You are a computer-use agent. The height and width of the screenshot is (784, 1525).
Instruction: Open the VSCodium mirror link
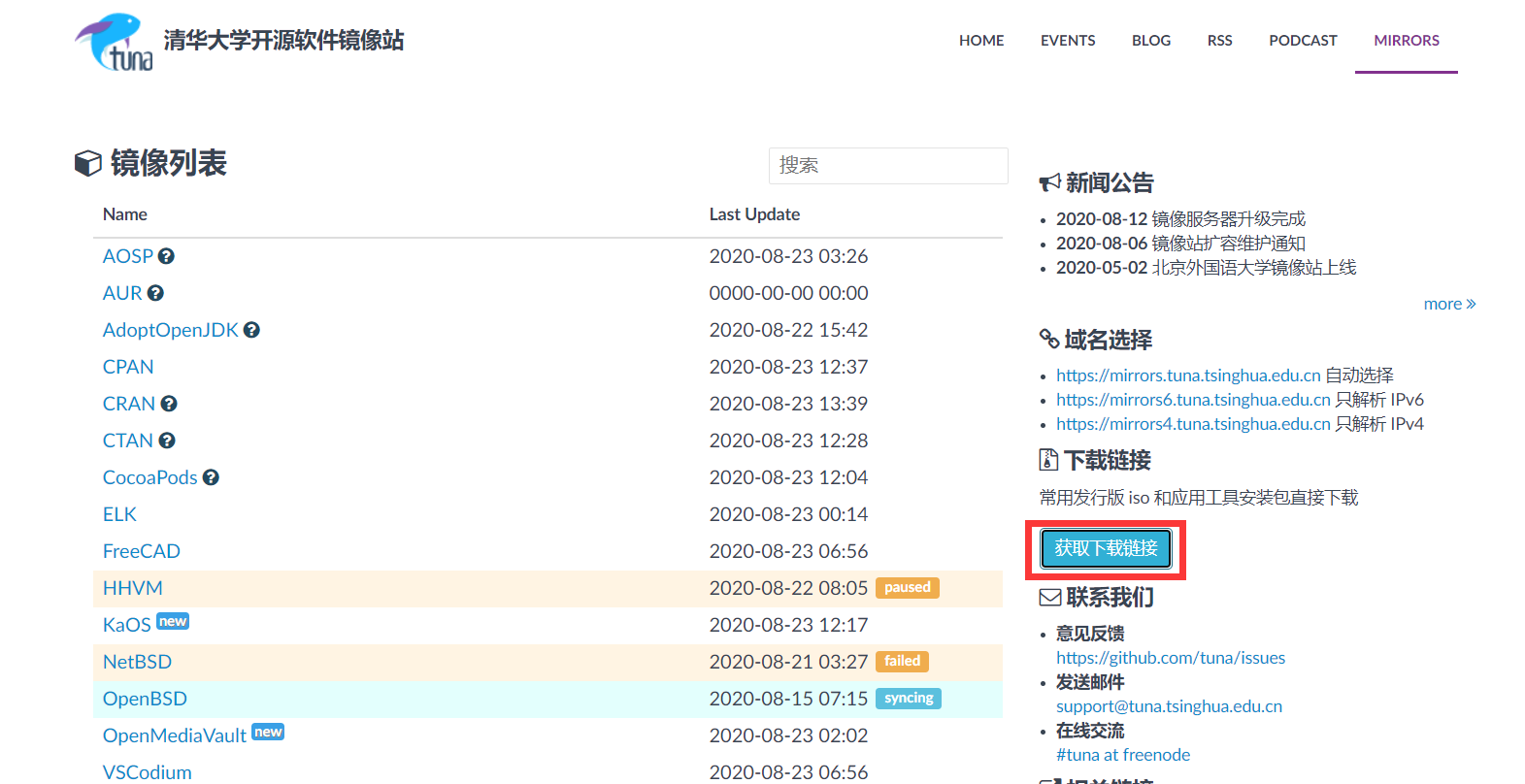(x=148, y=772)
